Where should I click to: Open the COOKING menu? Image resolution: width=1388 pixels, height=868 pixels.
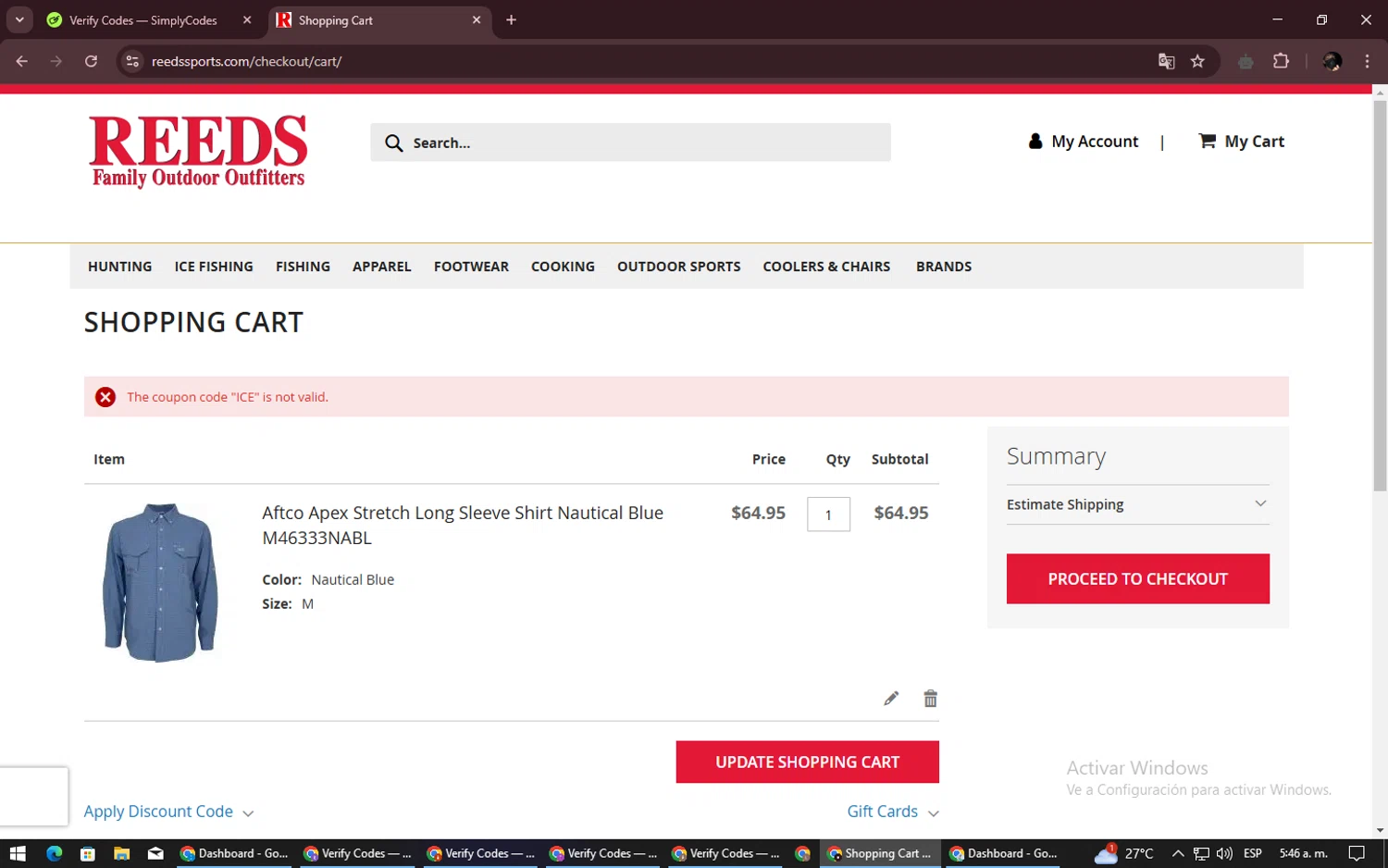(563, 267)
